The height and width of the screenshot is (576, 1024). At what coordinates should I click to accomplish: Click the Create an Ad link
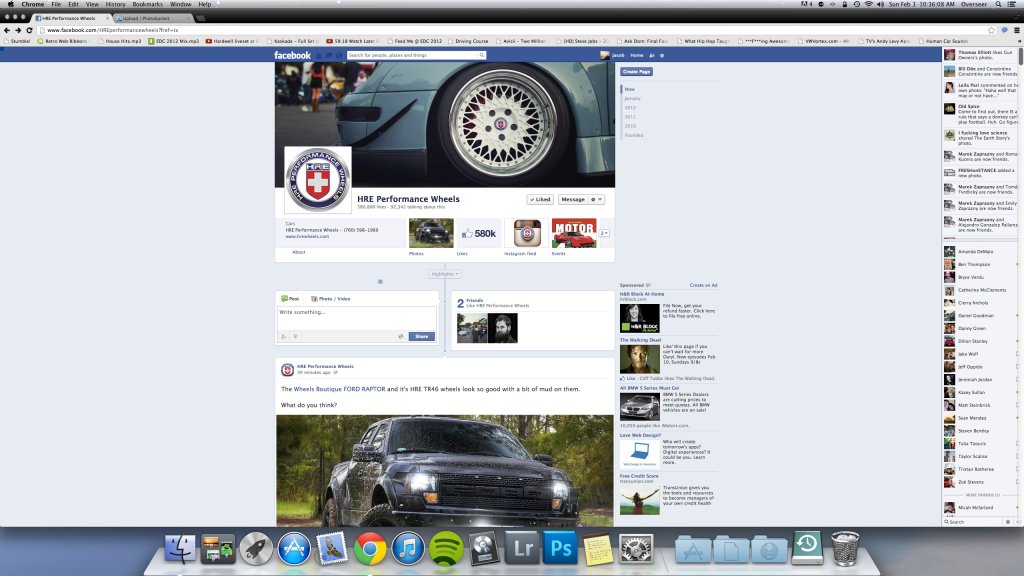click(x=703, y=285)
